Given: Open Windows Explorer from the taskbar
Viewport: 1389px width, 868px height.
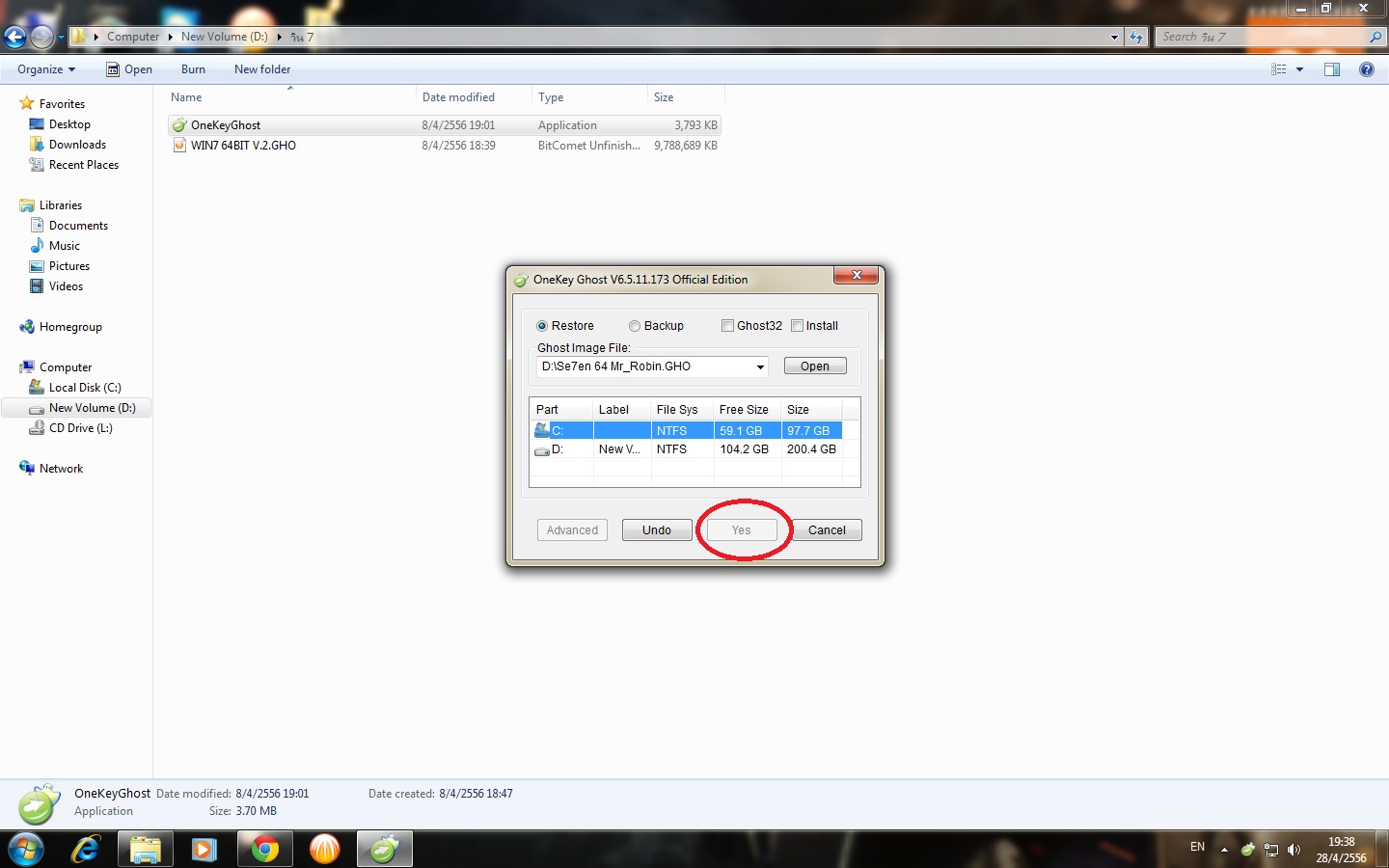Looking at the screenshot, I should 146,850.
